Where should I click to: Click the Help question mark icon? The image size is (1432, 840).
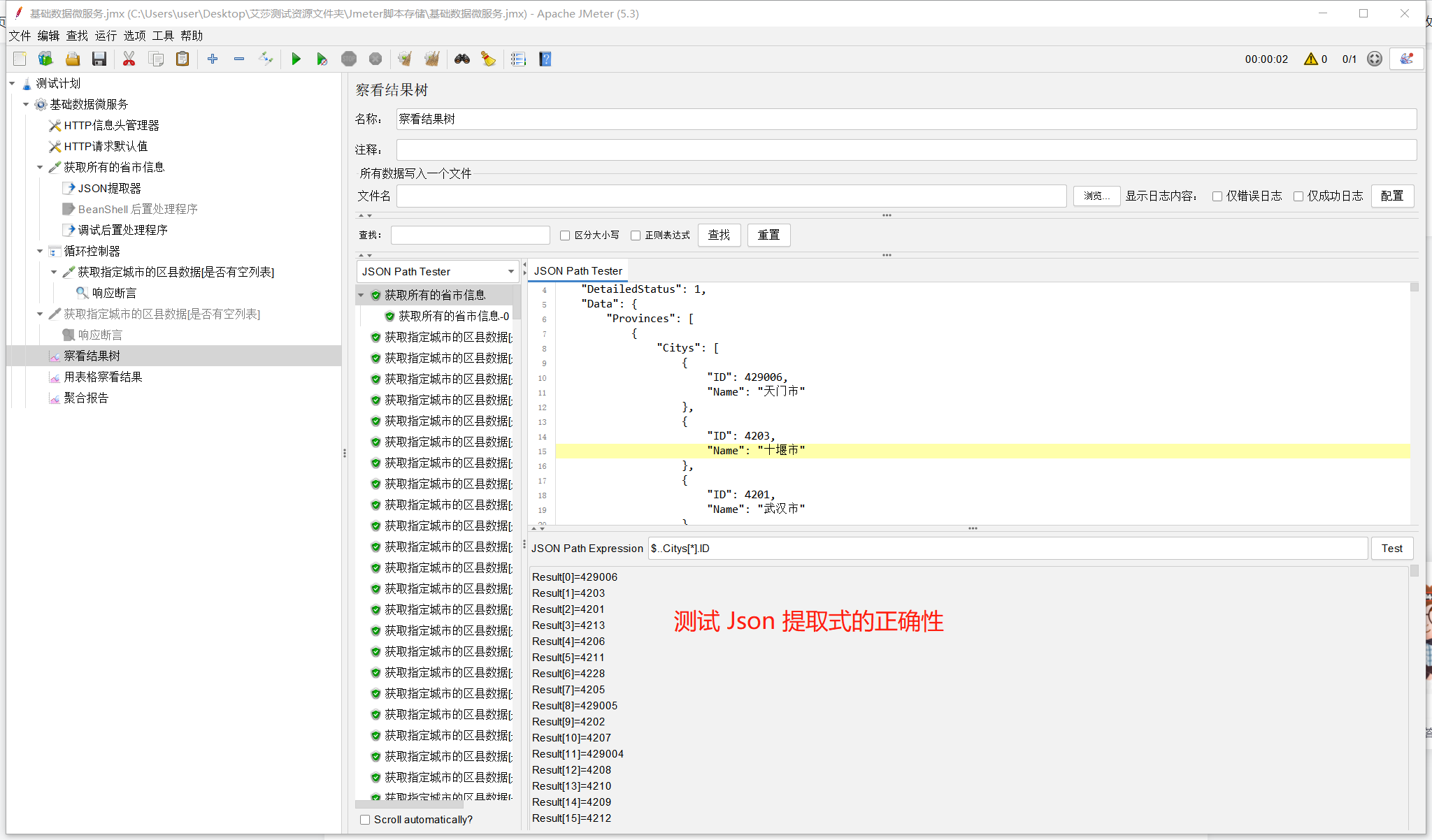545,59
